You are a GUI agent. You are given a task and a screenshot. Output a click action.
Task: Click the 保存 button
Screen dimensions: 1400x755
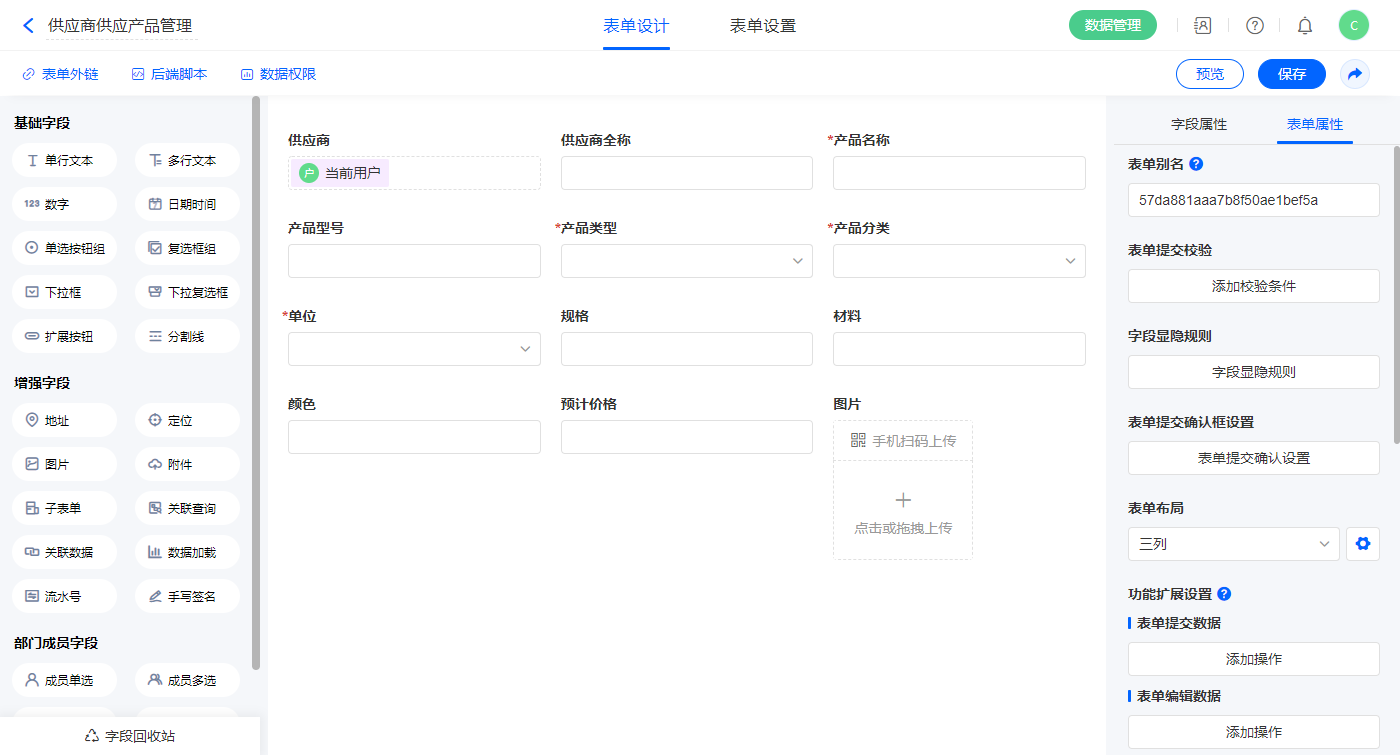tap(1291, 74)
